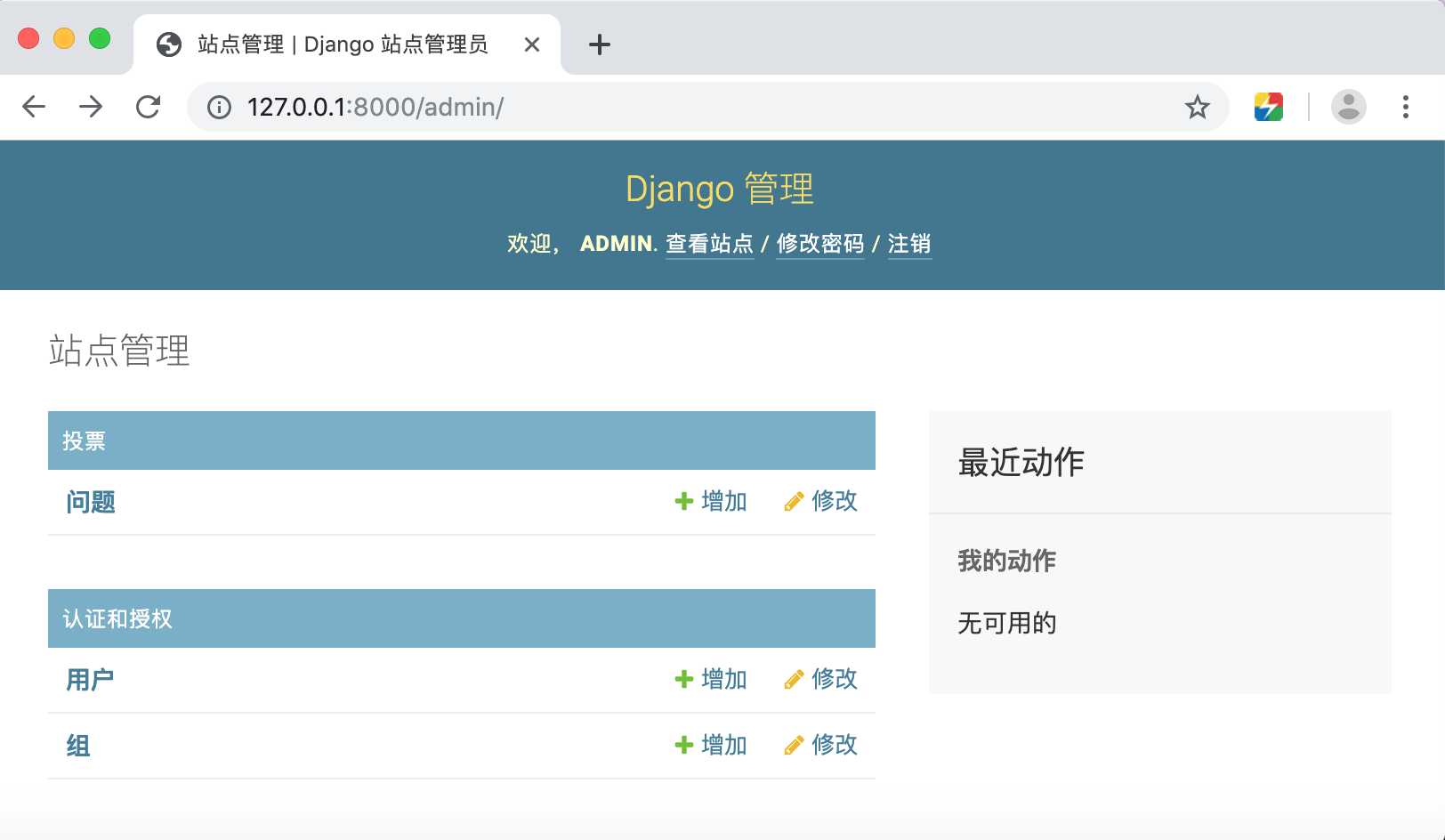Click the macOS green maximize button
This screenshot has height=840, width=1445.
tap(100, 38)
